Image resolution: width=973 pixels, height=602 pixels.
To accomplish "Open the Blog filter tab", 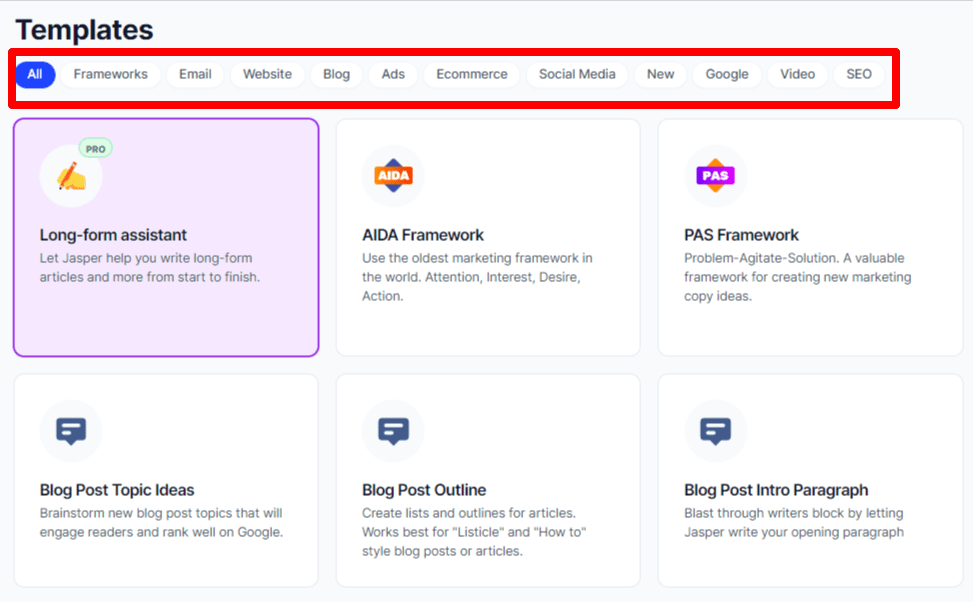I will click(337, 74).
